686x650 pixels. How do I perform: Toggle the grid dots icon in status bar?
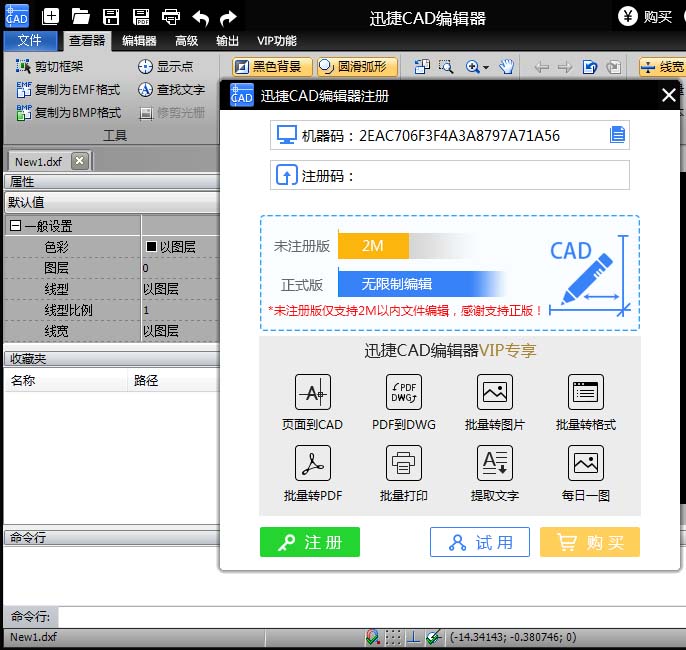[x=393, y=637]
